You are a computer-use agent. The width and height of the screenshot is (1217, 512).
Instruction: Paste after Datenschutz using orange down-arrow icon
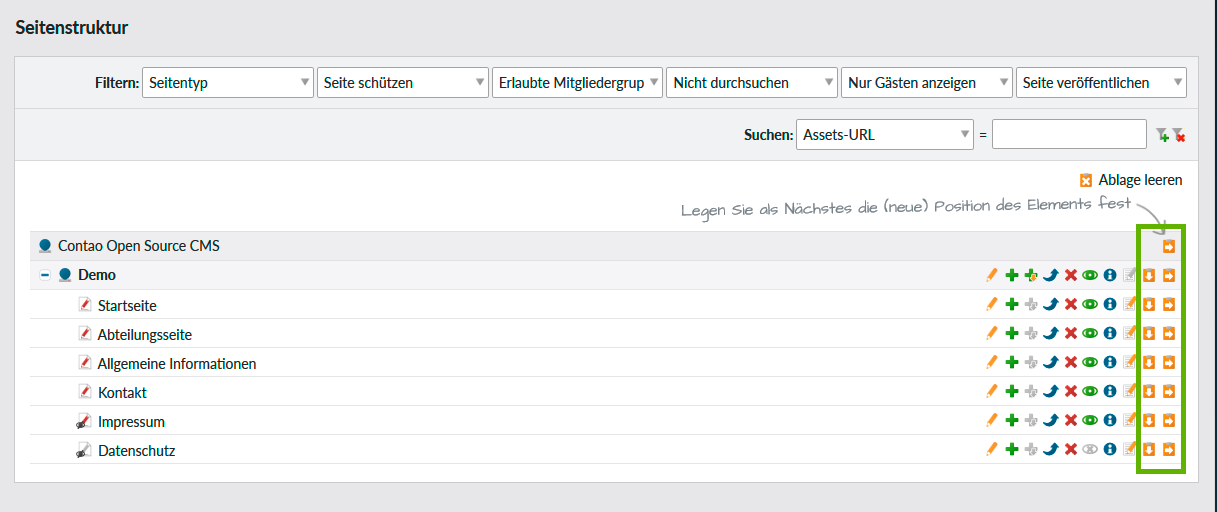(1149, 450)
